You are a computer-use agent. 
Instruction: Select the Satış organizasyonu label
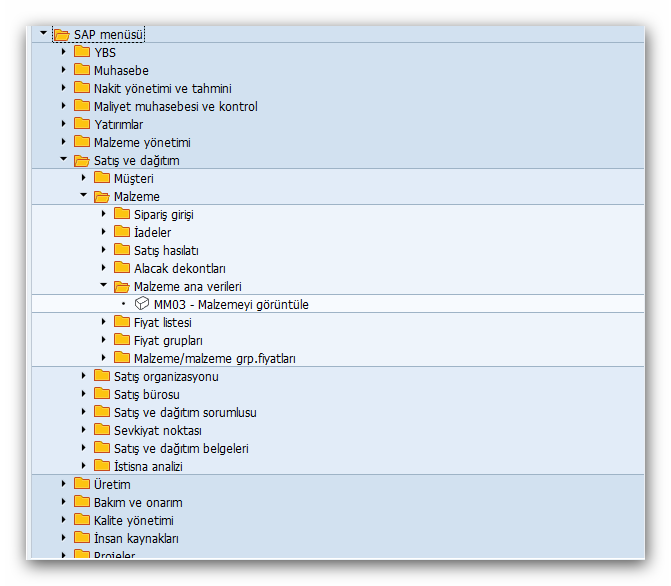(x=166, y=377)
